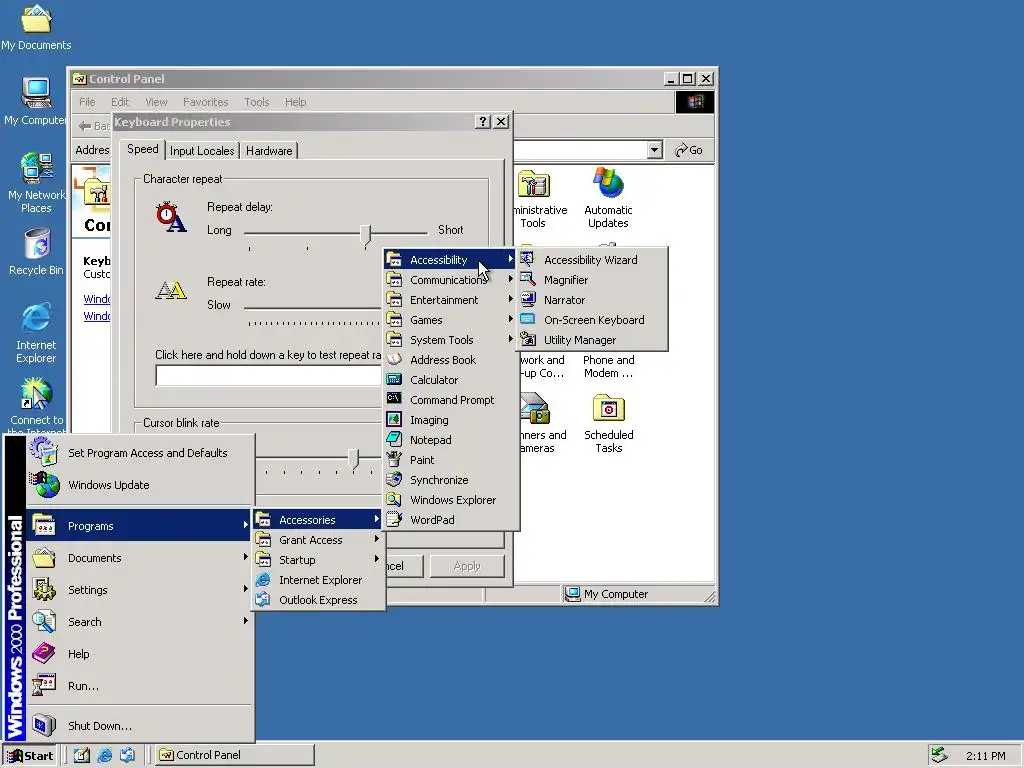Click Apply in Keyboard Properties
Screen dimensions: 1024x768
point(467,566)
